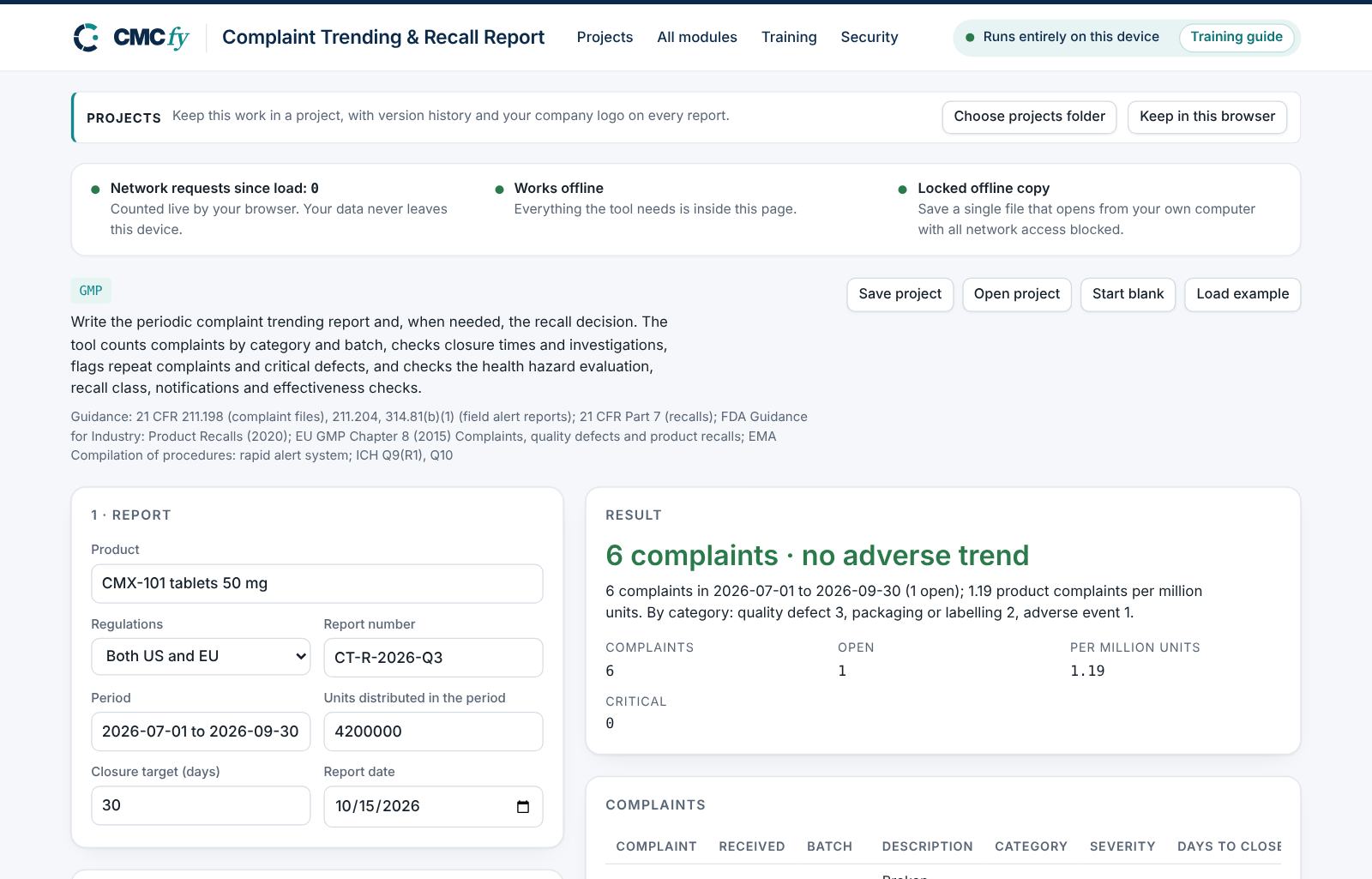Click the DESCRIPTION column header
1372x879 pixels.
click(x=927, y=846)
